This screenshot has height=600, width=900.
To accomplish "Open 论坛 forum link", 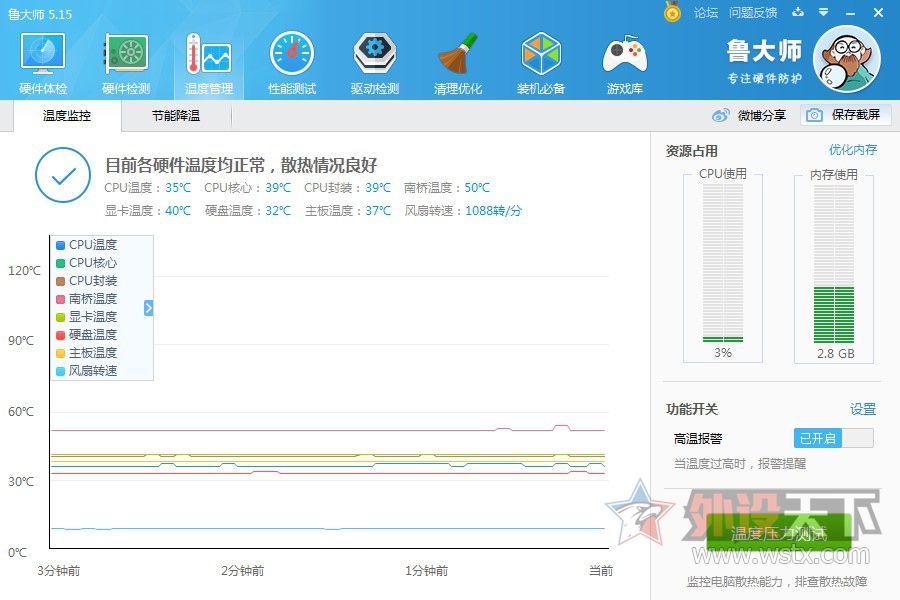I will pos(706,12).
